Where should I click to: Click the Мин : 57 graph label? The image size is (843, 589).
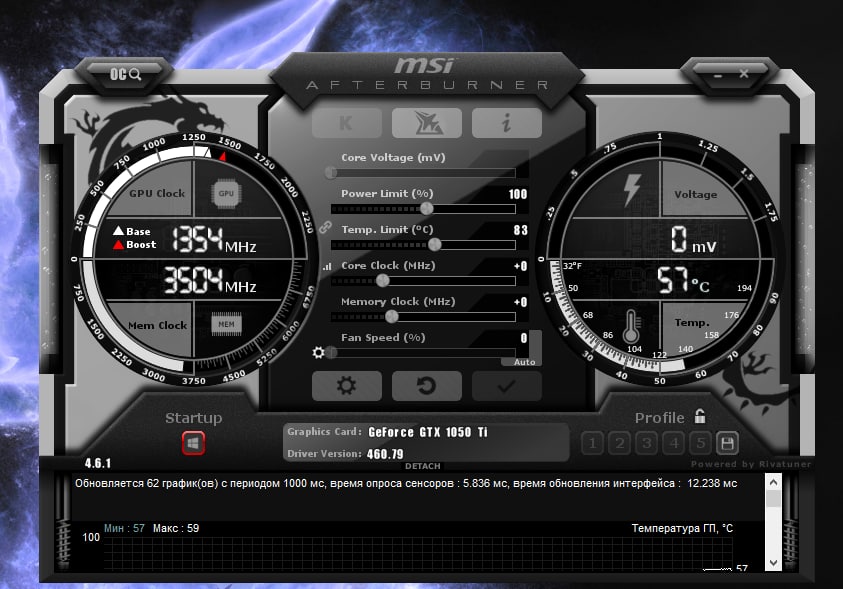point(124,528)
